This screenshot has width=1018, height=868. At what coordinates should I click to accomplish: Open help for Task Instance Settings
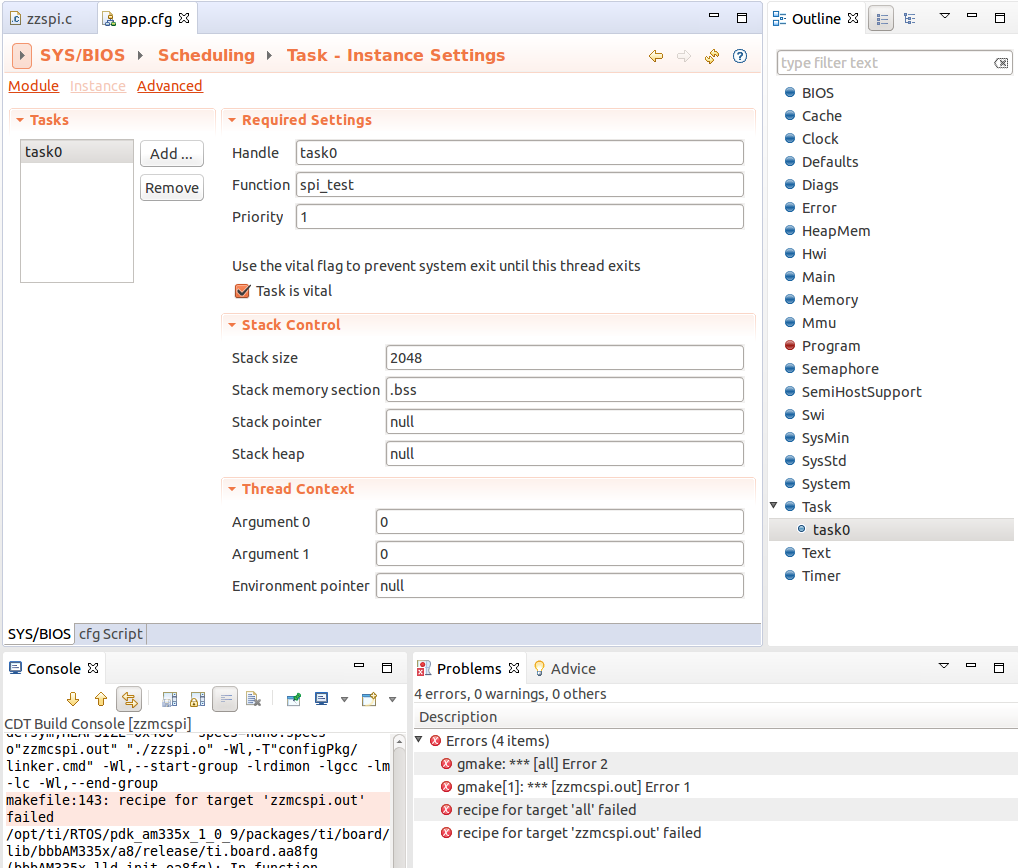pyautogui.click(x=739, y=56)
